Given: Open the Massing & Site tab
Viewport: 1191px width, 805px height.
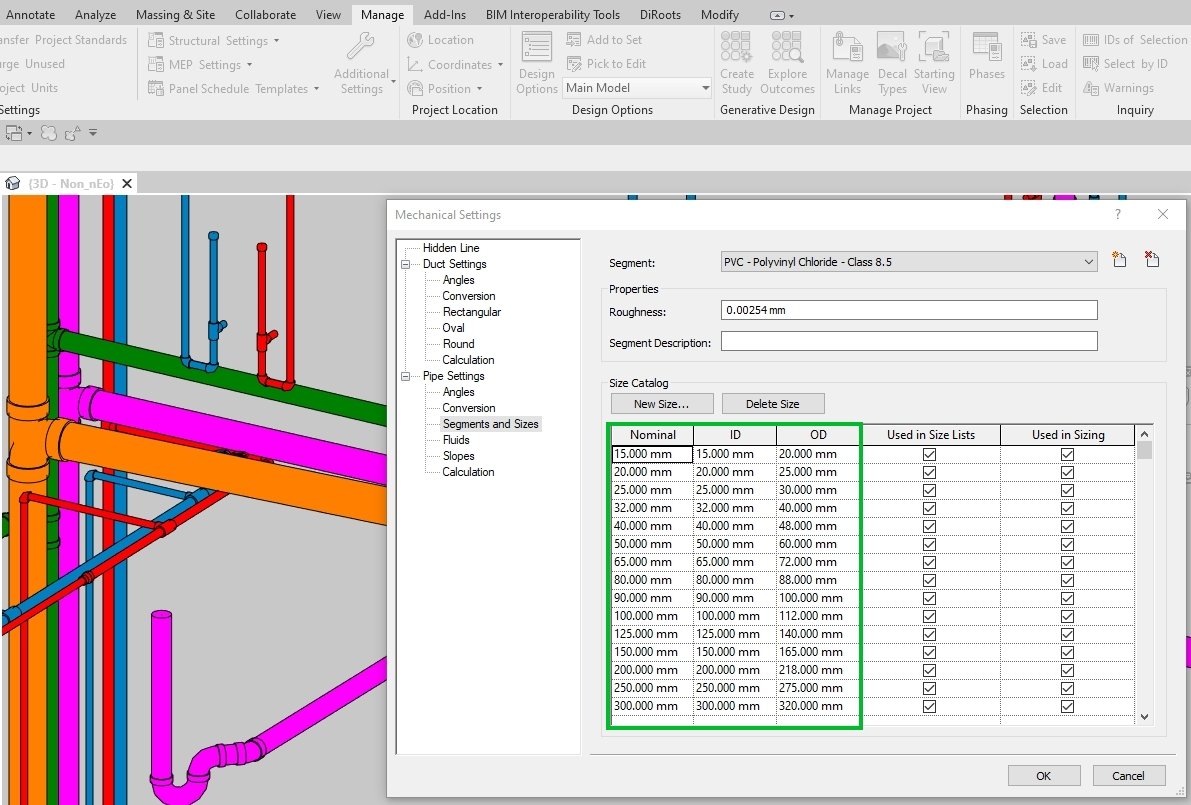Looking at the screenshot, I should pyautogui.click(x=175, y=14).
